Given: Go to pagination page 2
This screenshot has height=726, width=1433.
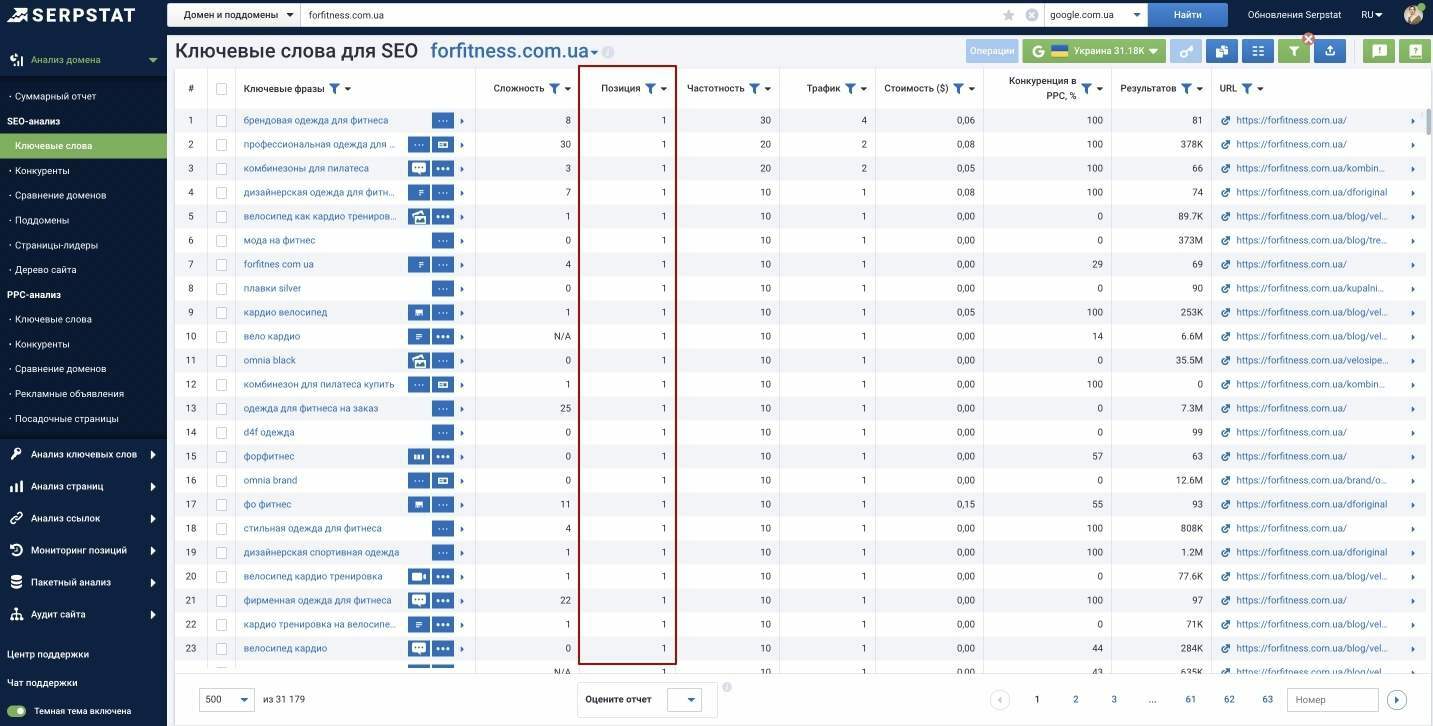Looking at the screenshot, I should point(1076,699).
